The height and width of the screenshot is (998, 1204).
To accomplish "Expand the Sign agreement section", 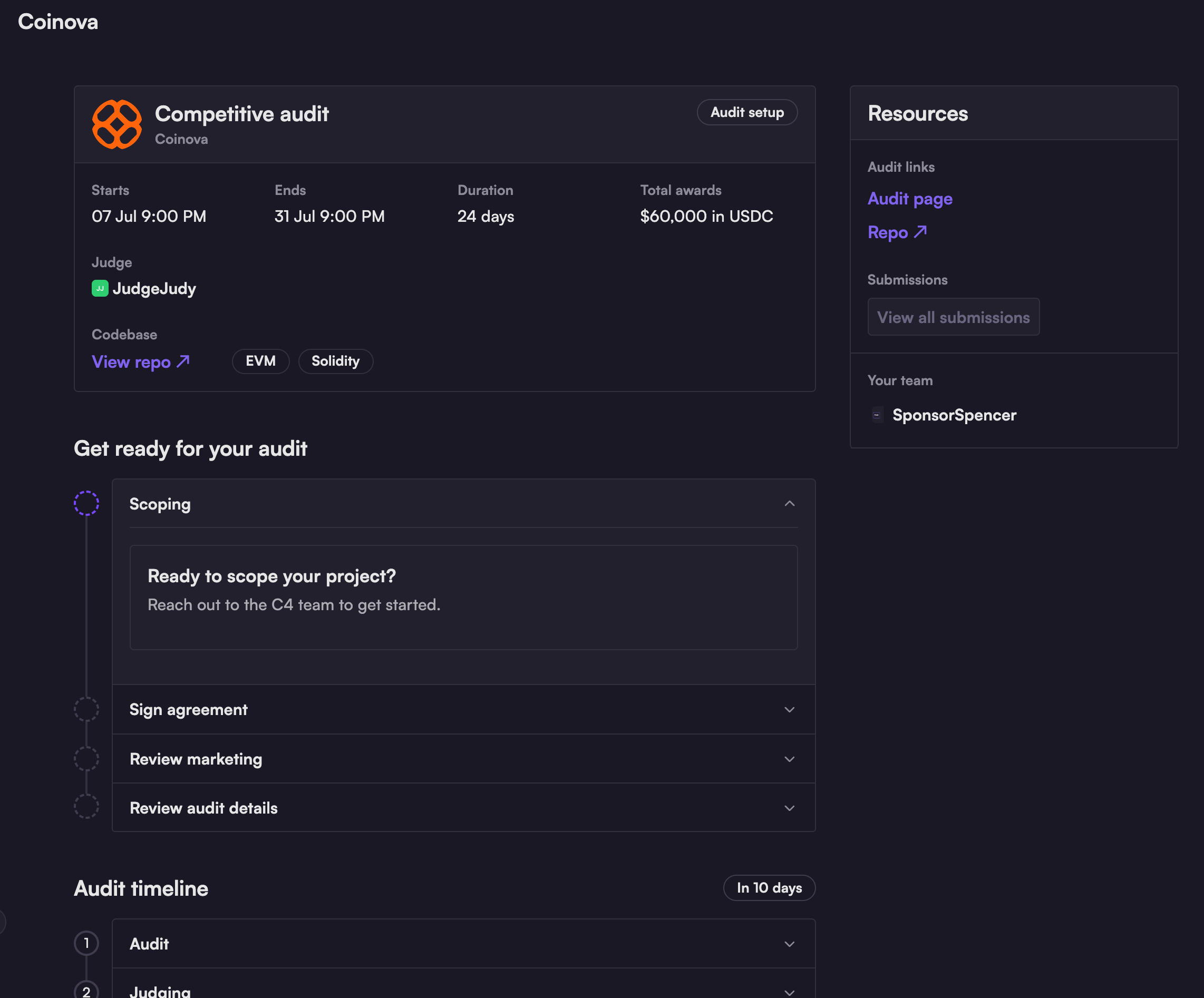I will (x=790, y=710).
